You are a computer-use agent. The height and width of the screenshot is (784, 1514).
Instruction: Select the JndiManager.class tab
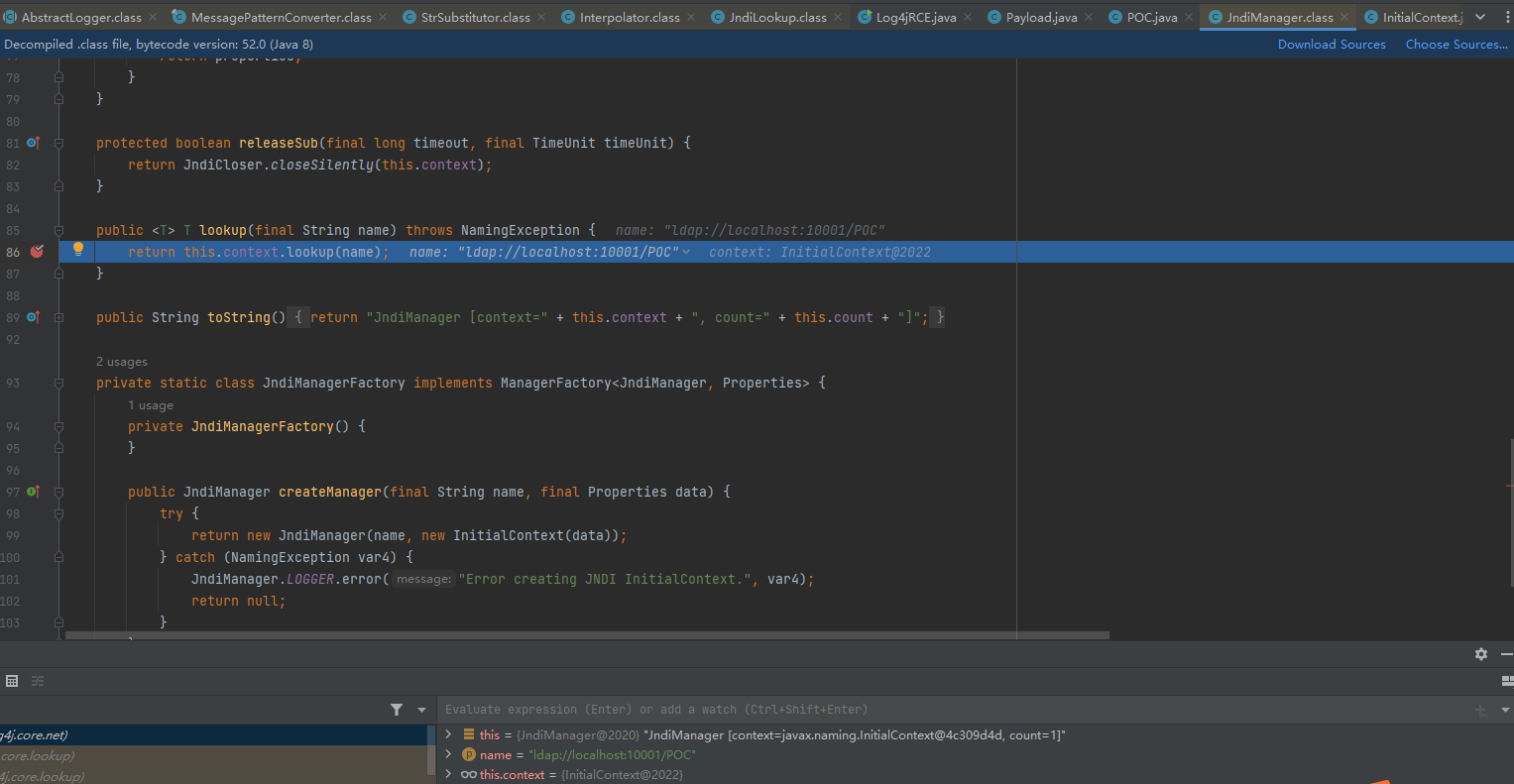click(1280, 17)
